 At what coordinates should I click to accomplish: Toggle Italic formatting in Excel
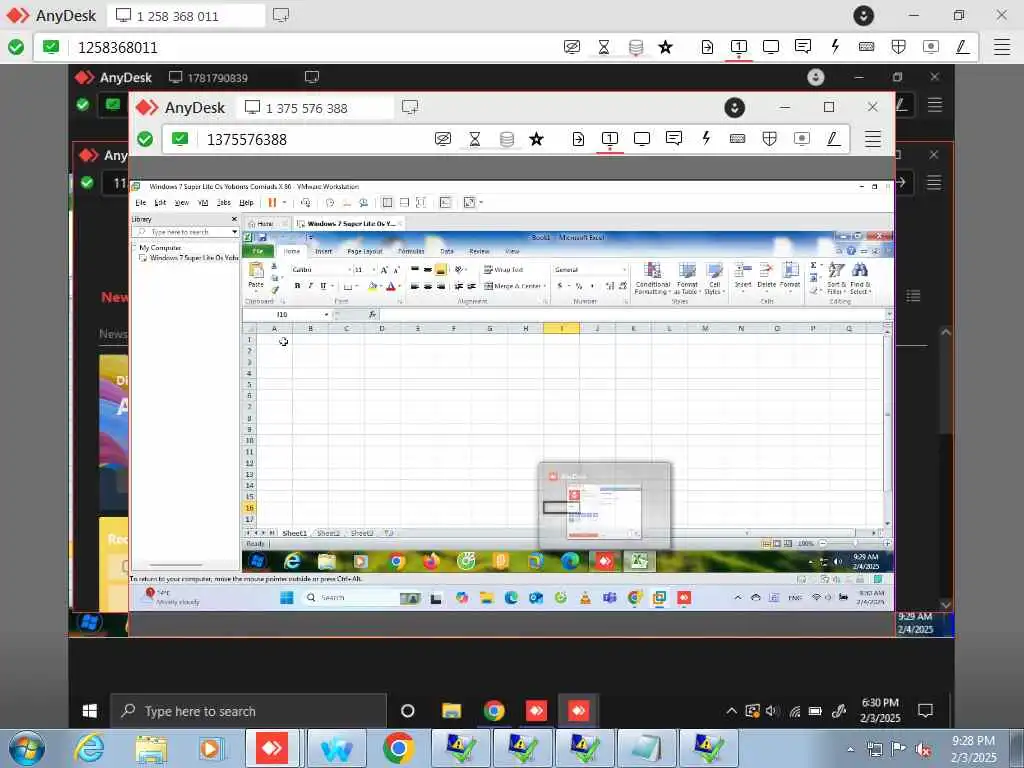click(310, 286)
